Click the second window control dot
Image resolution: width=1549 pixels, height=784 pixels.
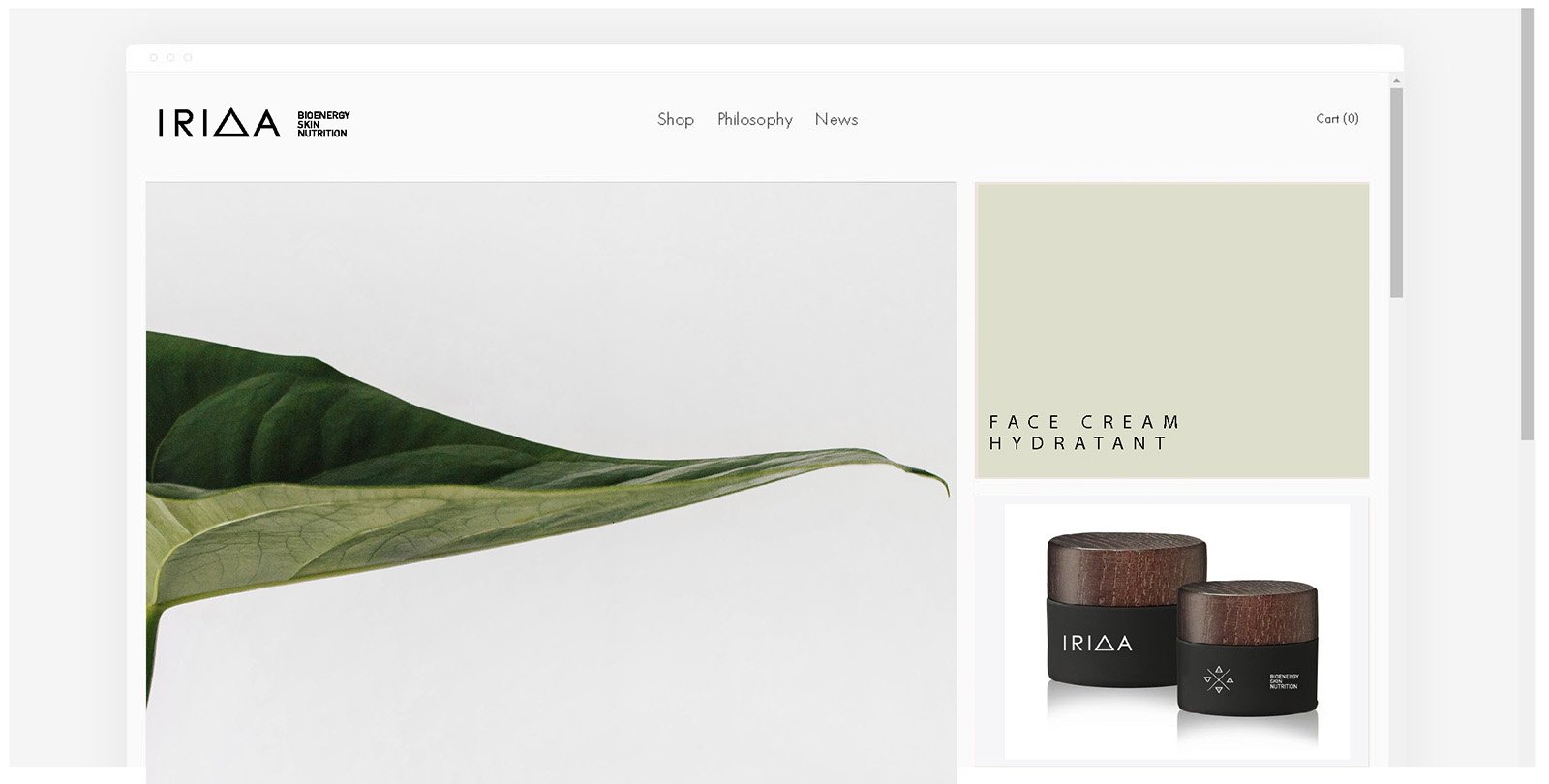pos(170,57)
